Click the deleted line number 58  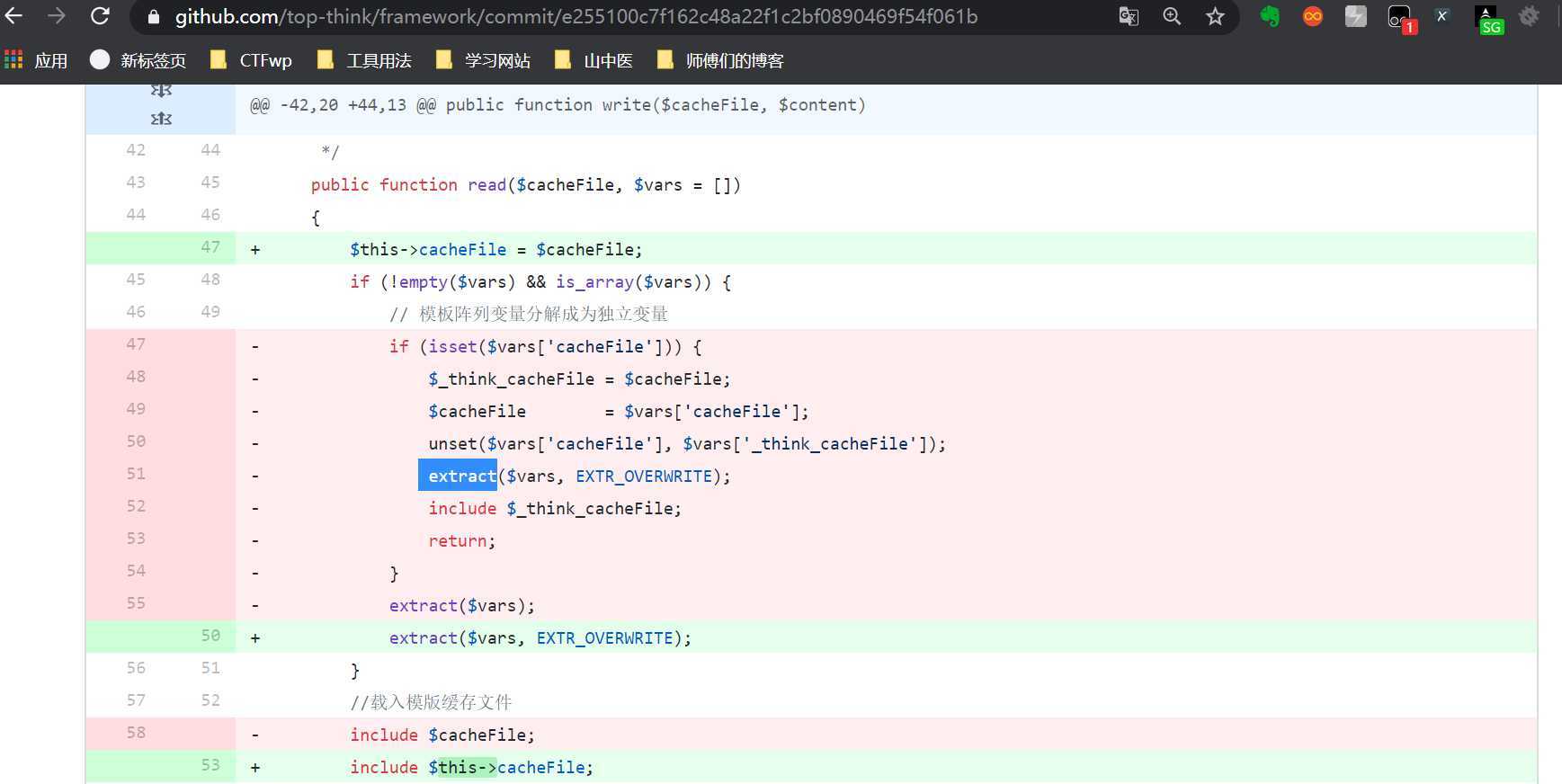[x=136, y=733]
